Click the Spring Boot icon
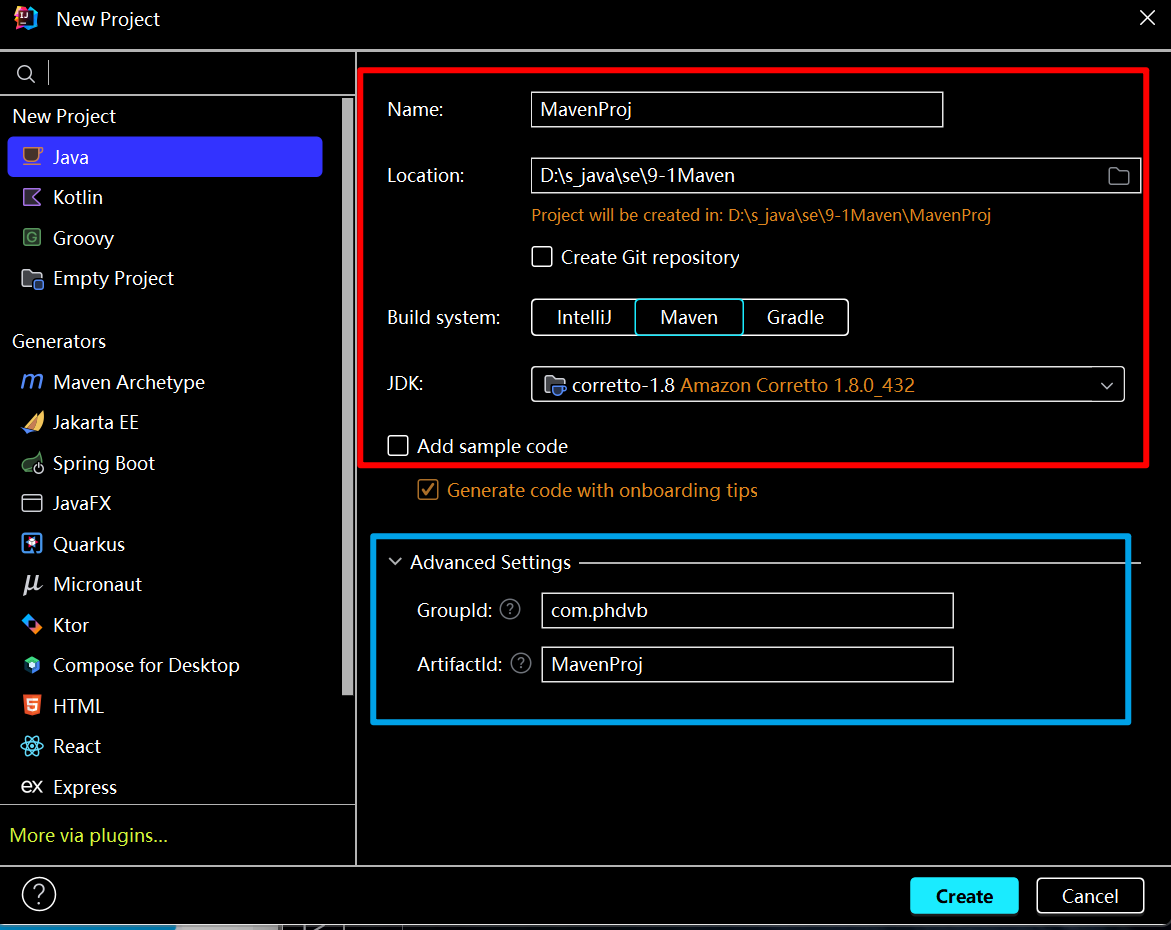 pyautogui.click(x=32, y=463)
